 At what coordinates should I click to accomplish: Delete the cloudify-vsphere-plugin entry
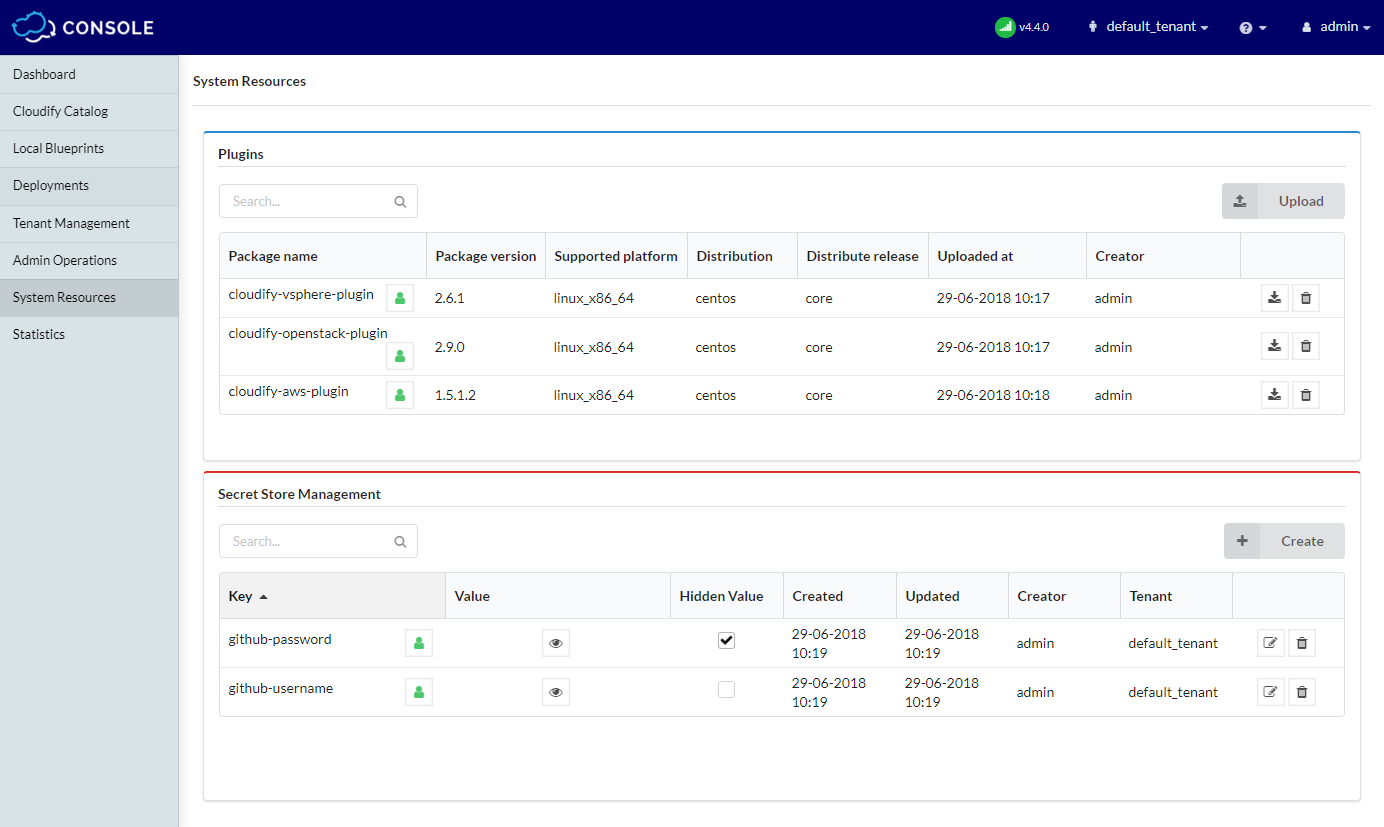point(1305,298)
